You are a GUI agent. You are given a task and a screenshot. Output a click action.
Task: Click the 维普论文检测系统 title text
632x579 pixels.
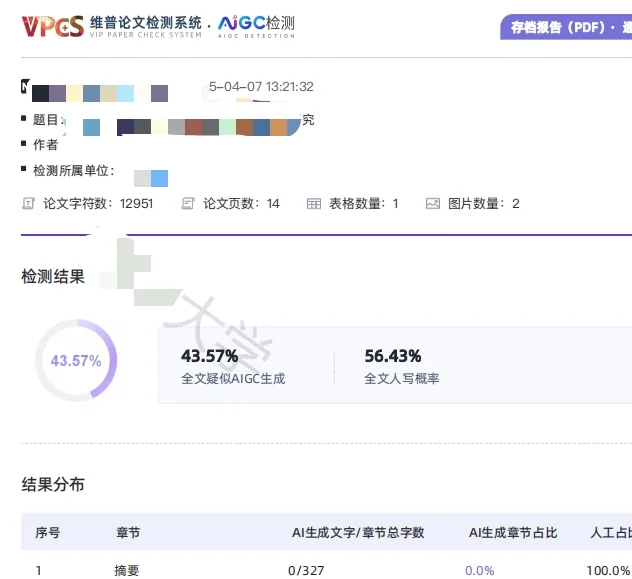[x=146, y=23]
